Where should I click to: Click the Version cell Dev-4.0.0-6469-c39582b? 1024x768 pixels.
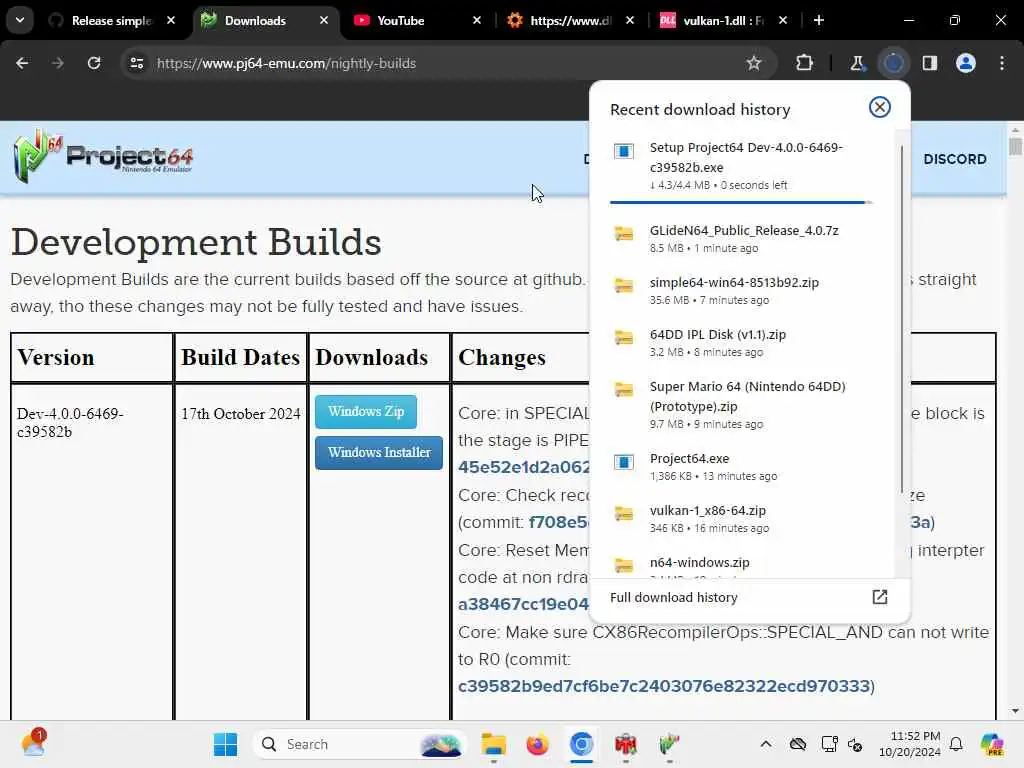(x=70, y=423)
